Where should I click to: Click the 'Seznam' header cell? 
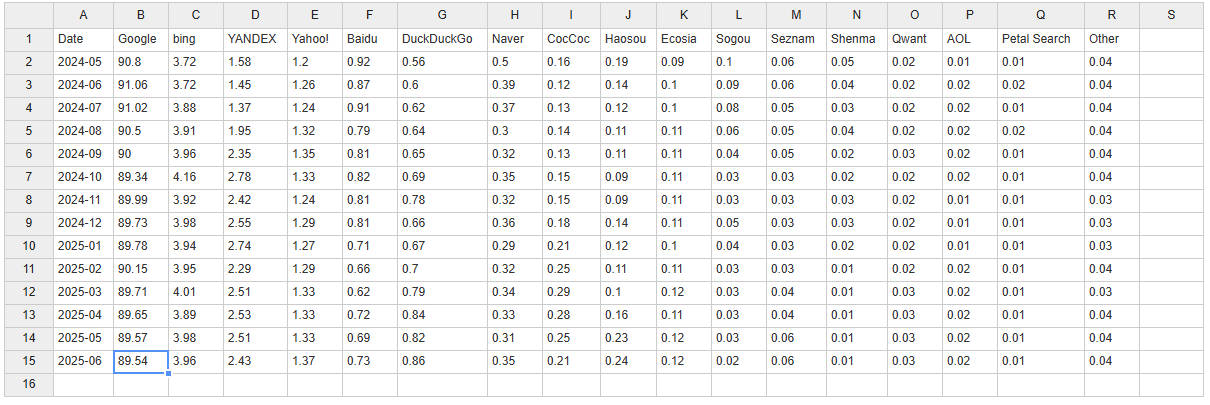(x=796, y=39)
